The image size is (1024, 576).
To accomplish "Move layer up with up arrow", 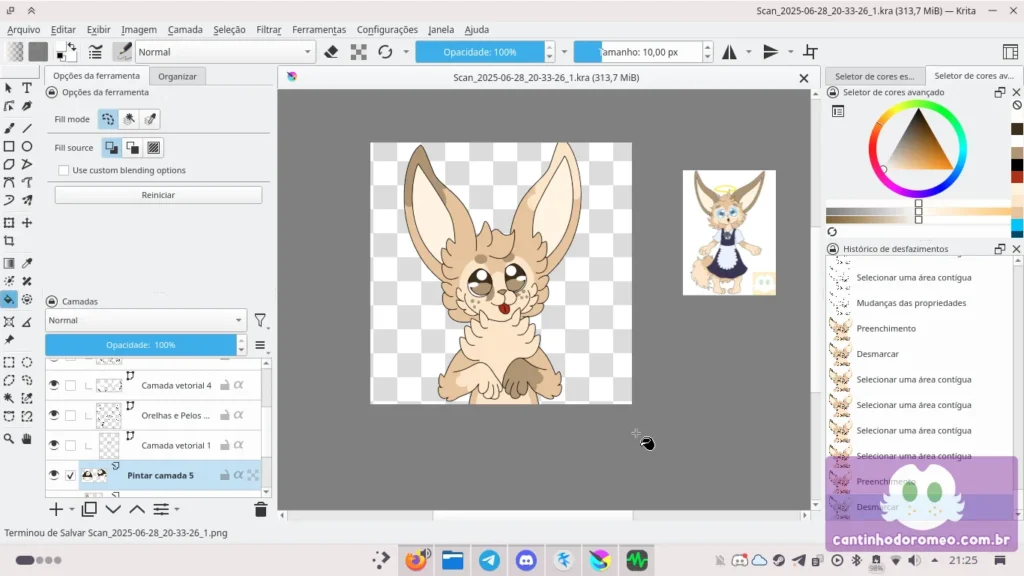I will point(136,509).
